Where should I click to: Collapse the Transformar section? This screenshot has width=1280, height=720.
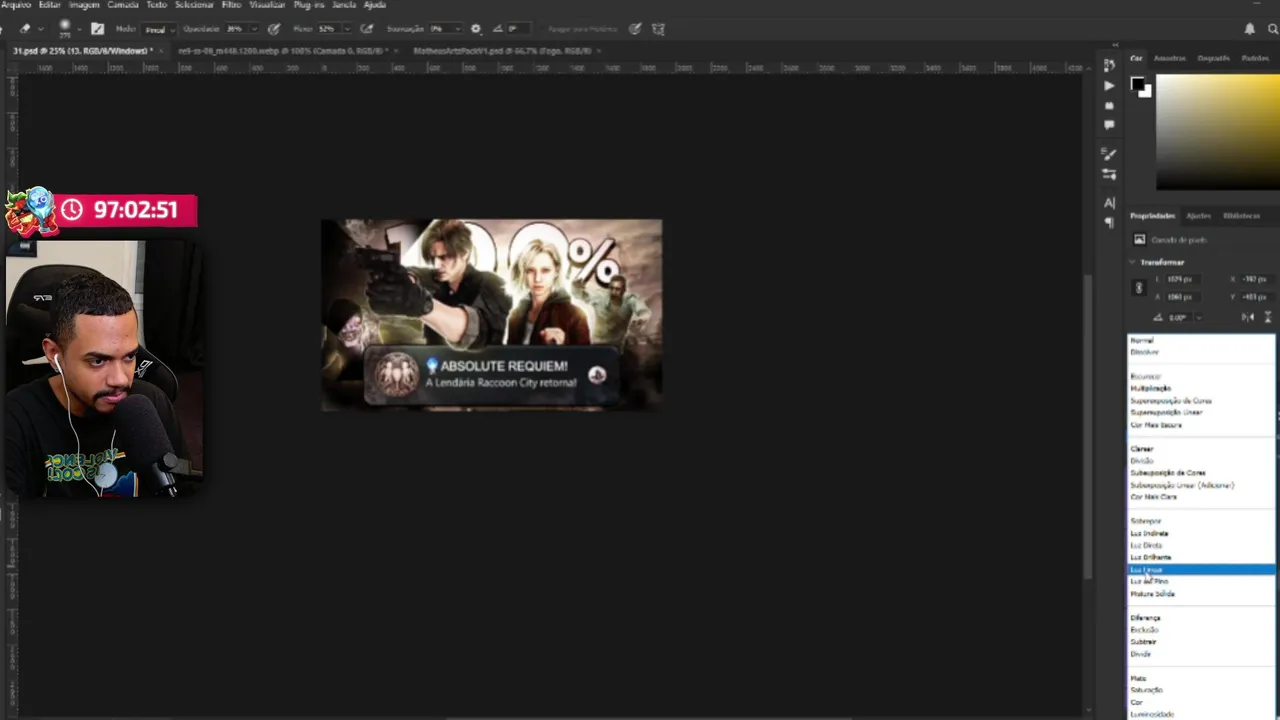tap(1133, 262)
